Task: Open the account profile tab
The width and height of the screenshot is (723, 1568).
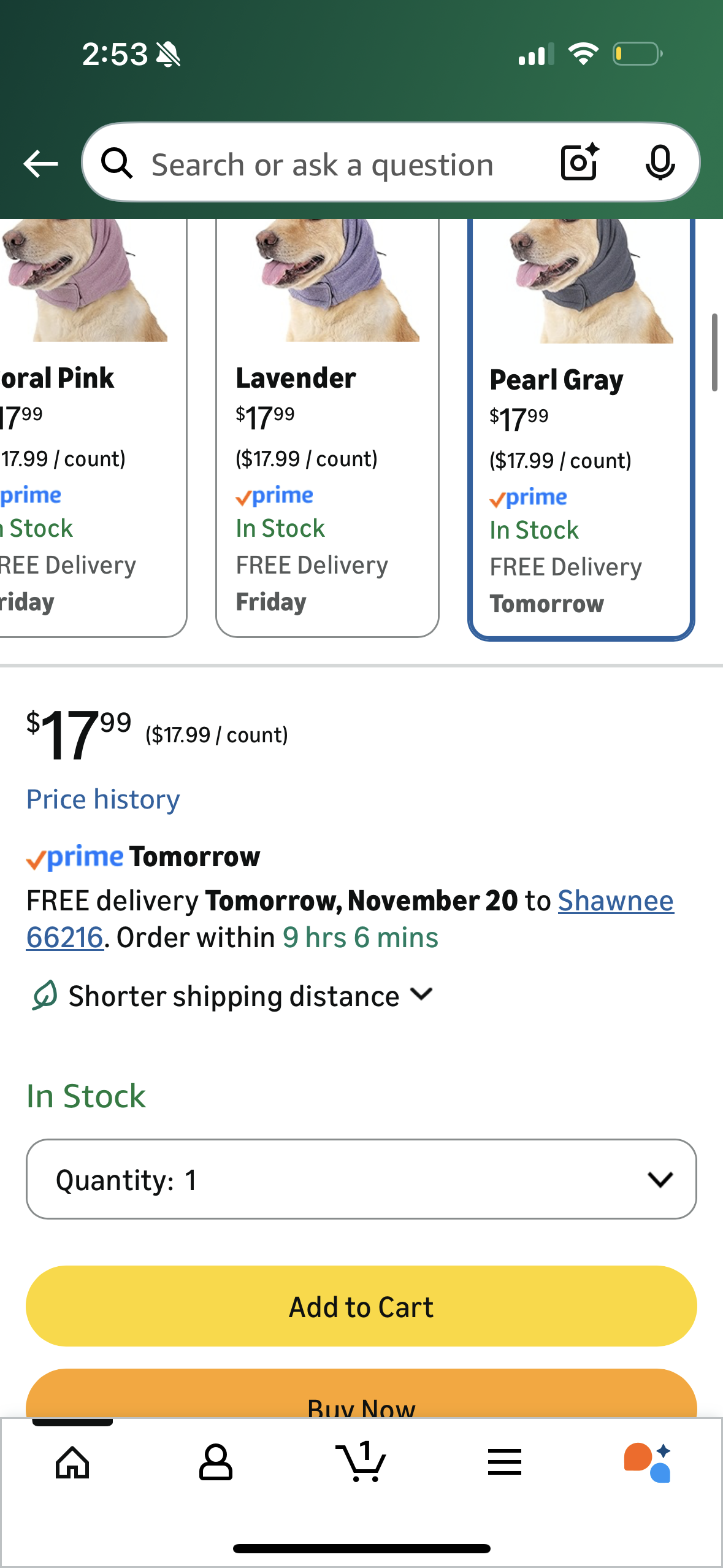Action: pos(216,1462)
